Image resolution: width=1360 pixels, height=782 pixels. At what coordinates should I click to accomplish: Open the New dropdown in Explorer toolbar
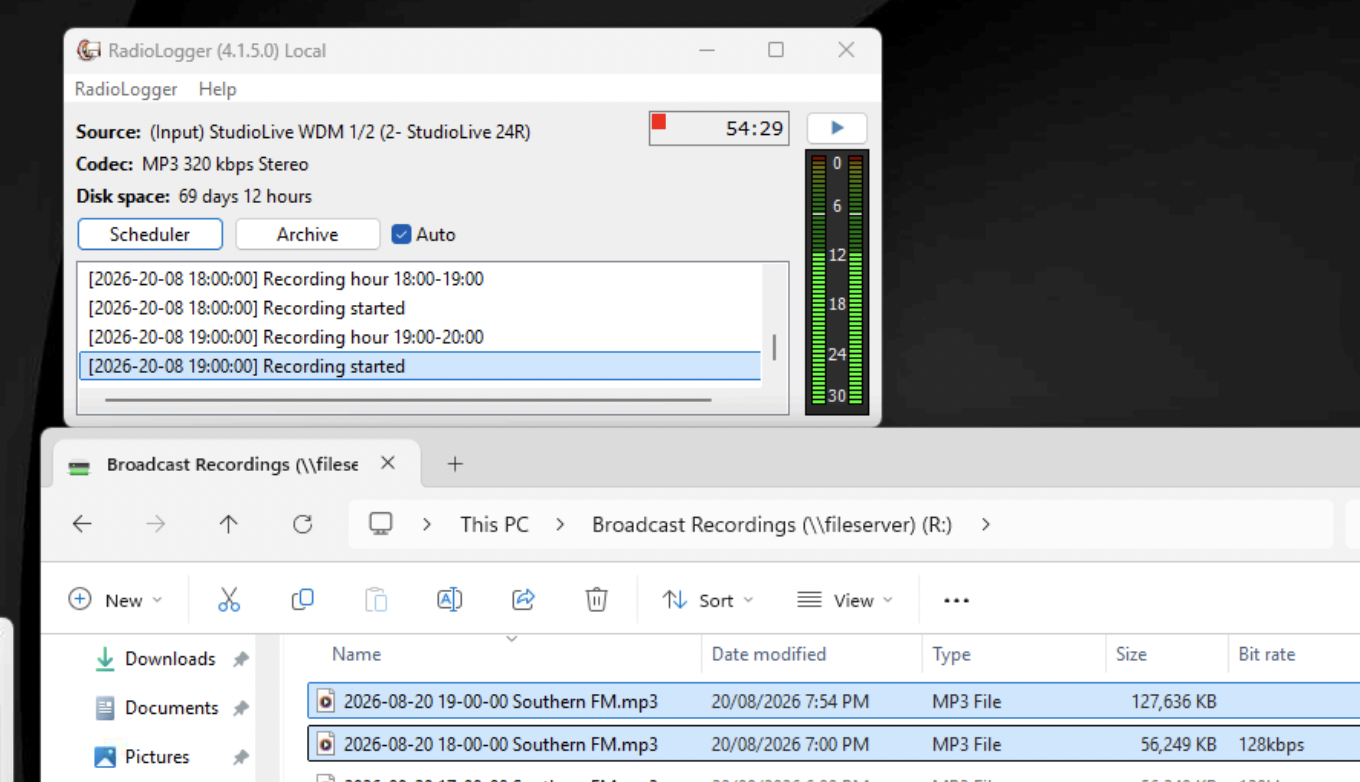click(115, 600)
